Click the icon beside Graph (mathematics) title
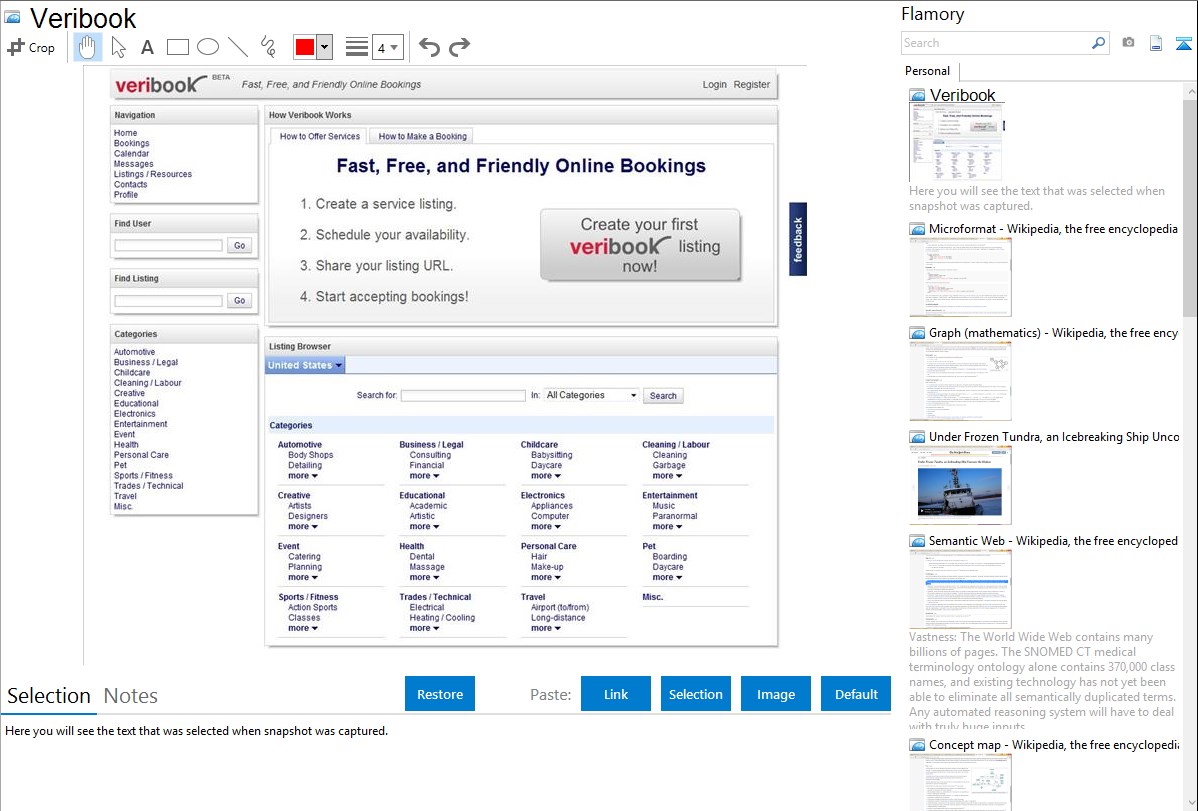Screen dimensions: 1198x811 pos(918,333)
